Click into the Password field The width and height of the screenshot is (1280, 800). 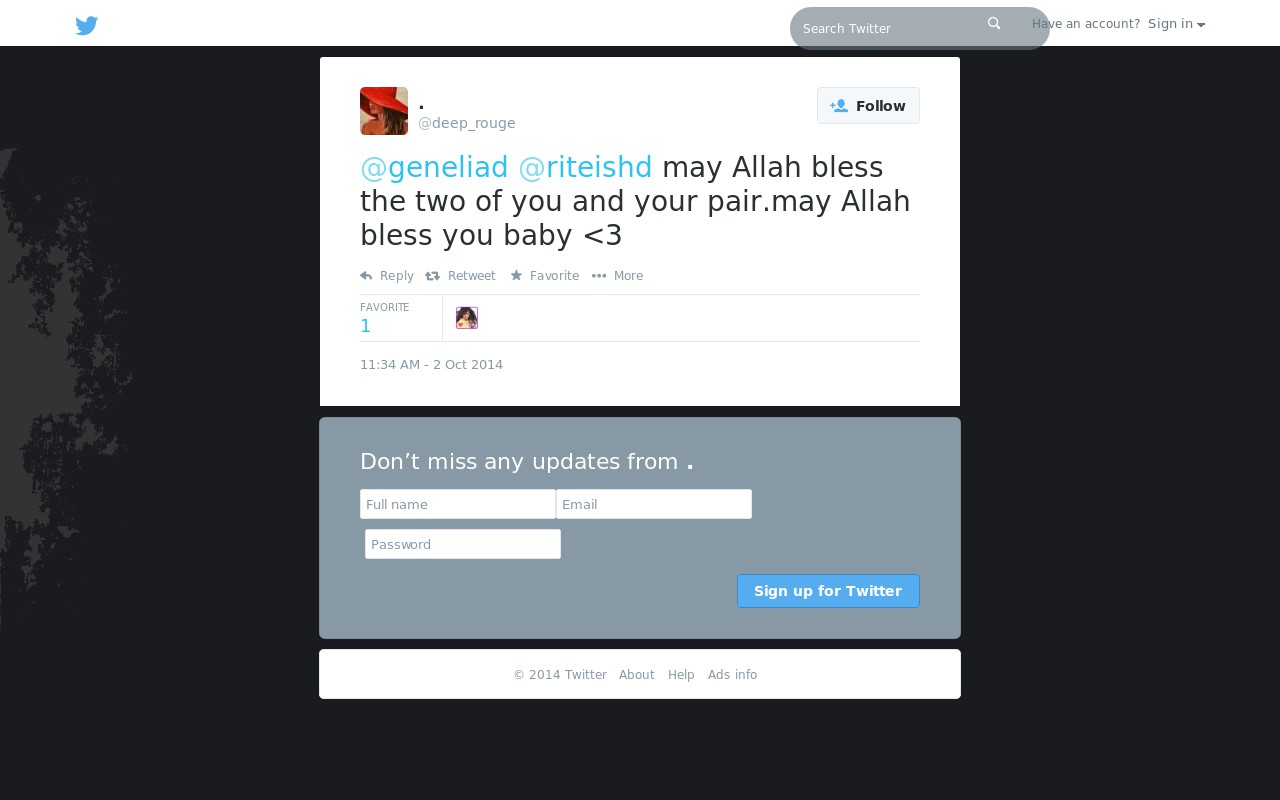tap(463, 544)
